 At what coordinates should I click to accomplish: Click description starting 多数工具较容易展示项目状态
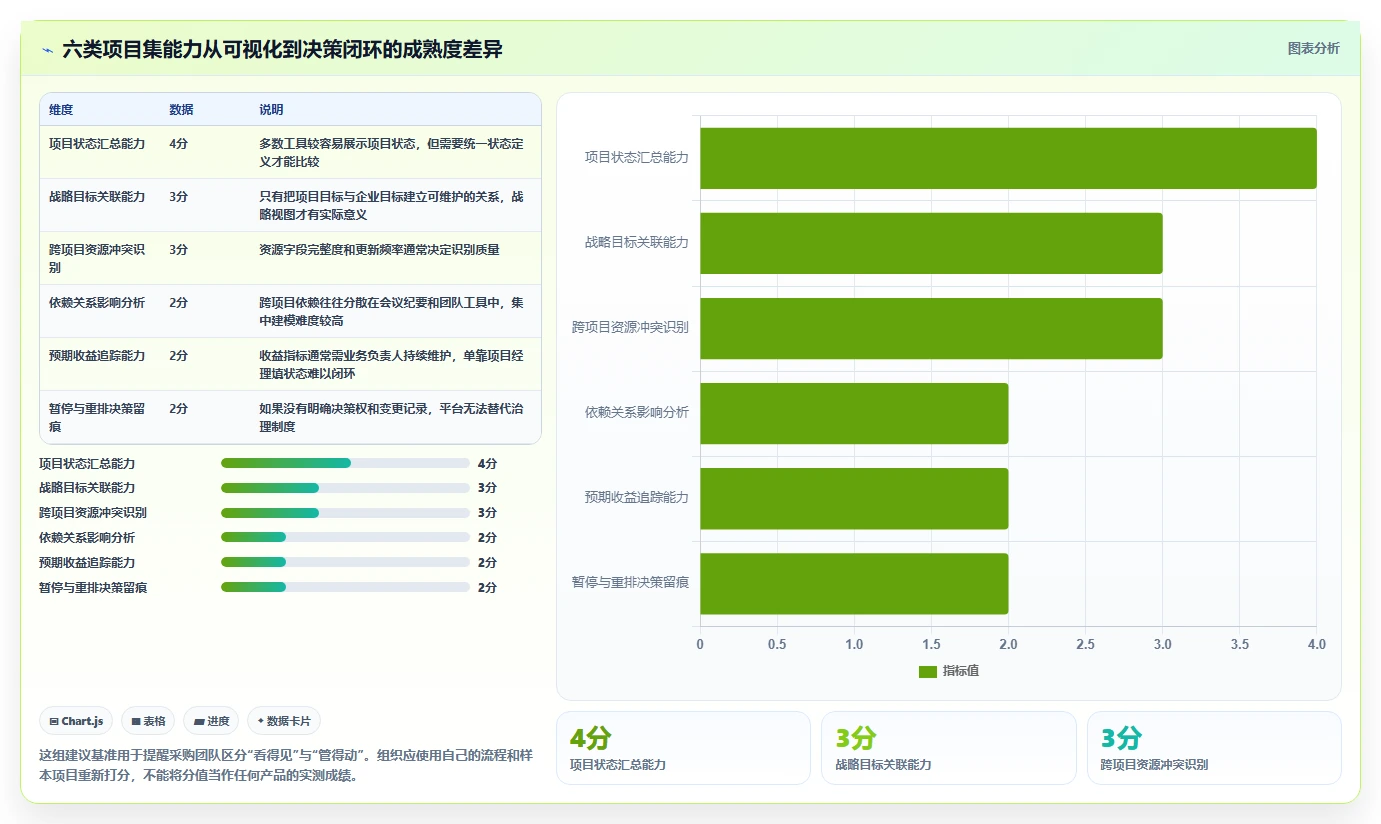coord(391,153)
